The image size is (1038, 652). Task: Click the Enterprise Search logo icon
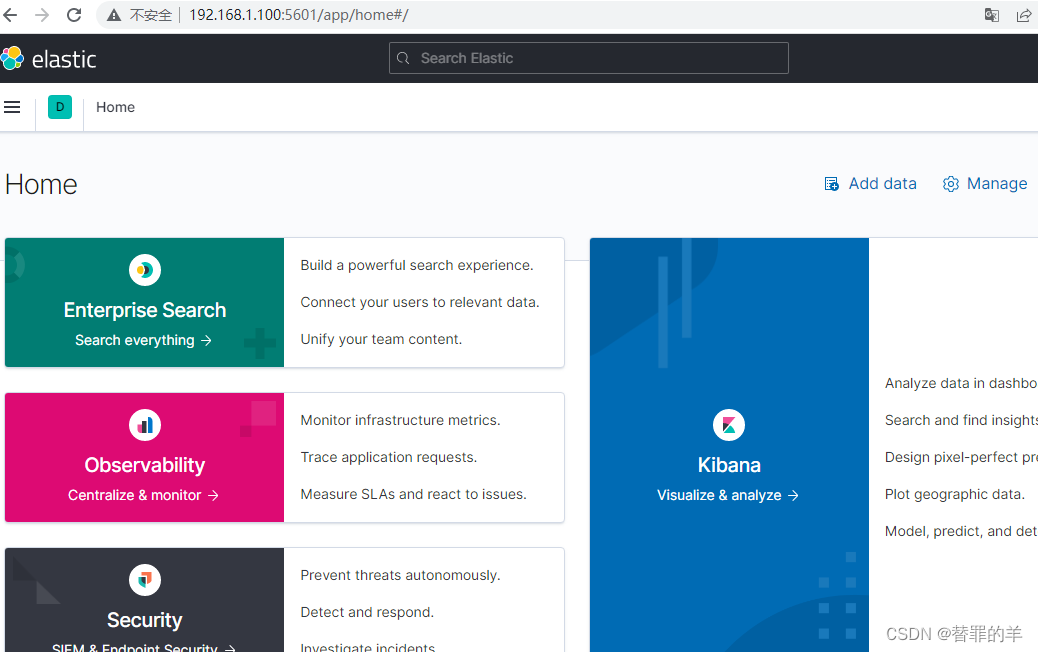pos(145,270)
